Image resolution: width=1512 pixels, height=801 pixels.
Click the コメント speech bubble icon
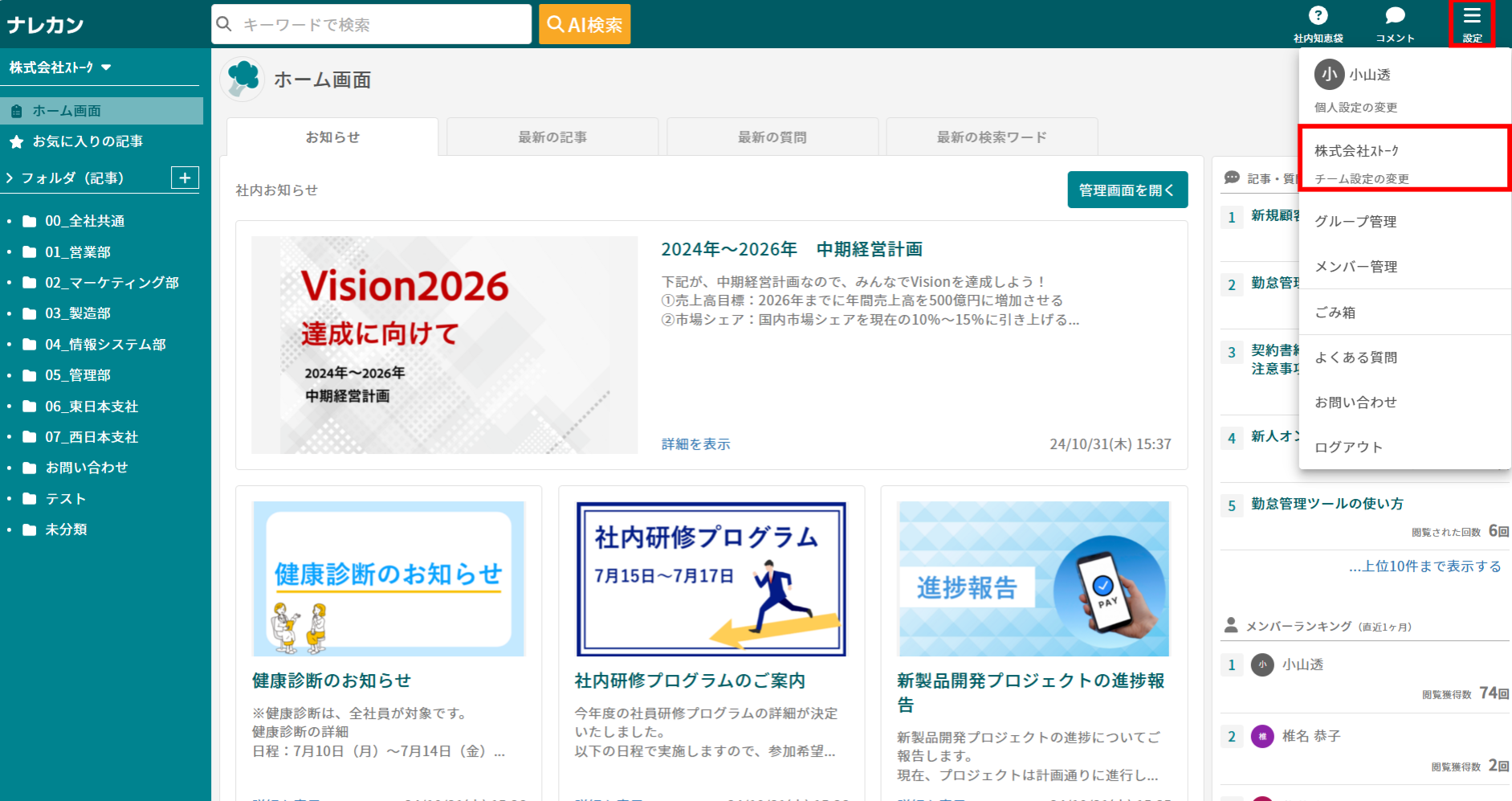[x=1395, y=16]
